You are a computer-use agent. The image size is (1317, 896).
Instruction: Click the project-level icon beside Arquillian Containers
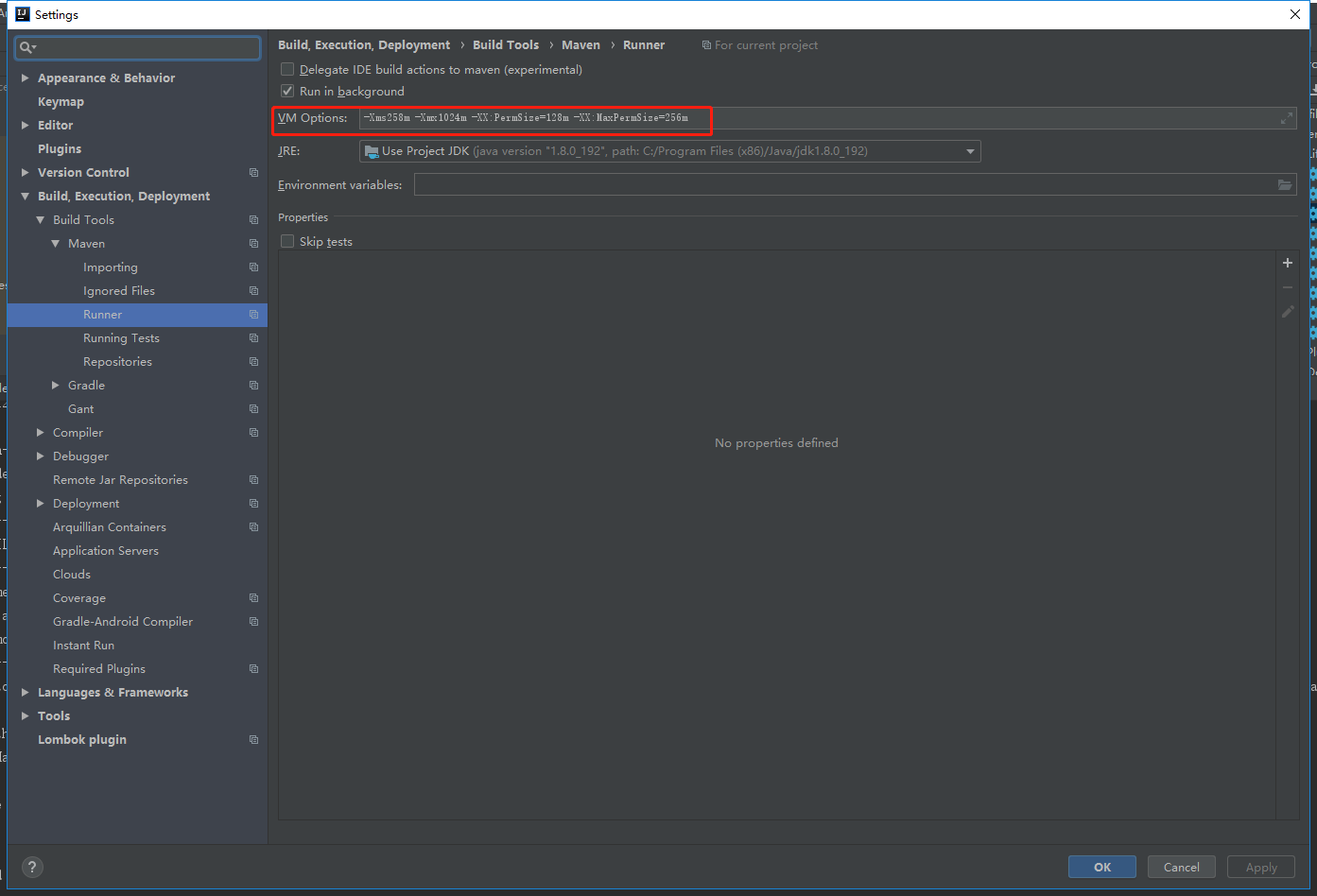tap(253, 527)
